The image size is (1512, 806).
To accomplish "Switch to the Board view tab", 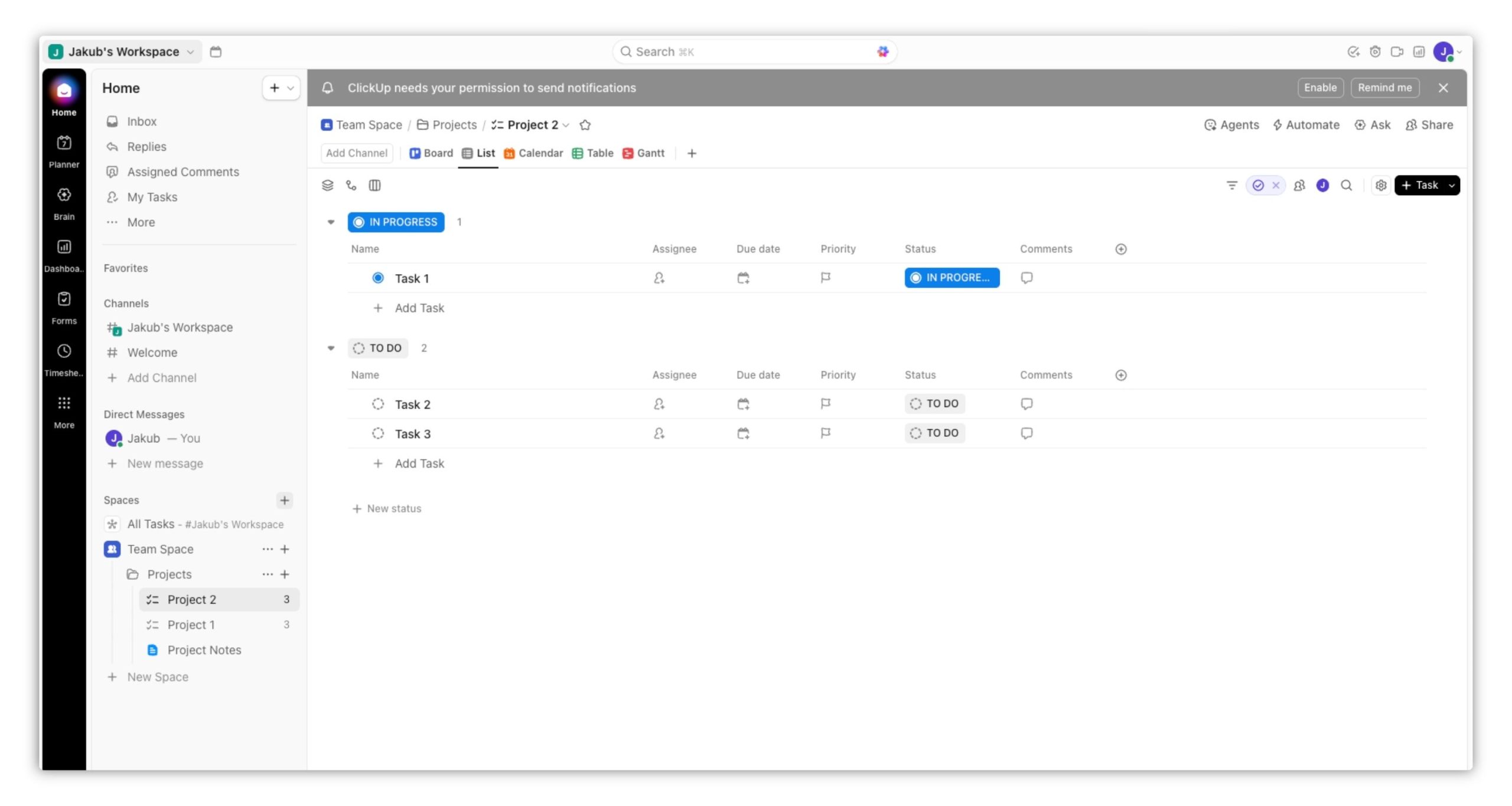I will pos(431,154).
